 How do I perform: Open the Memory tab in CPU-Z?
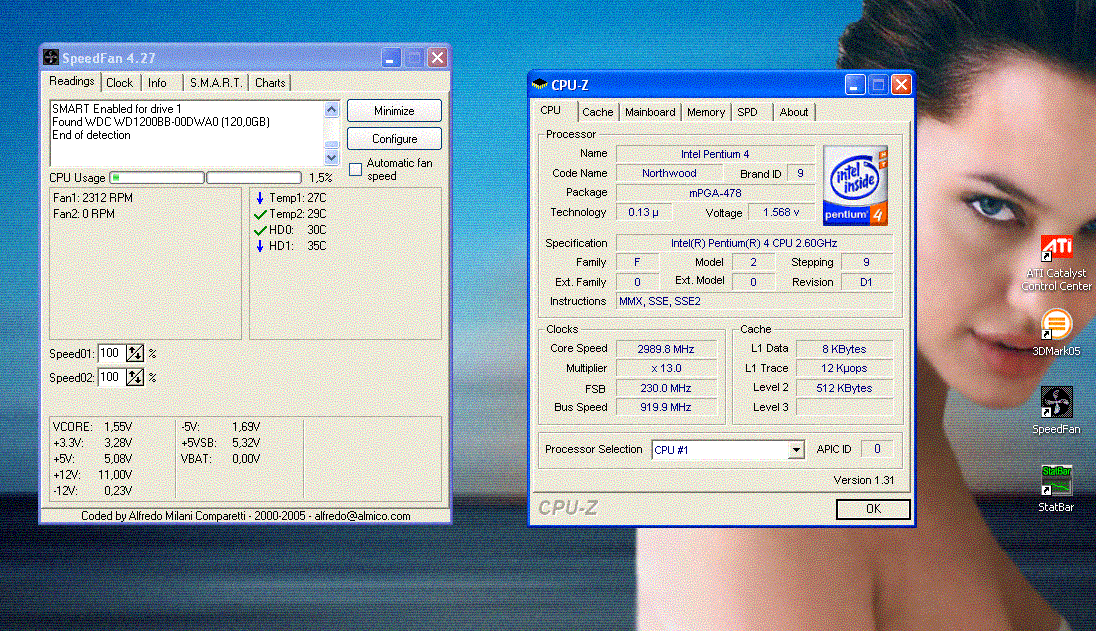click(x=706, y=112)
